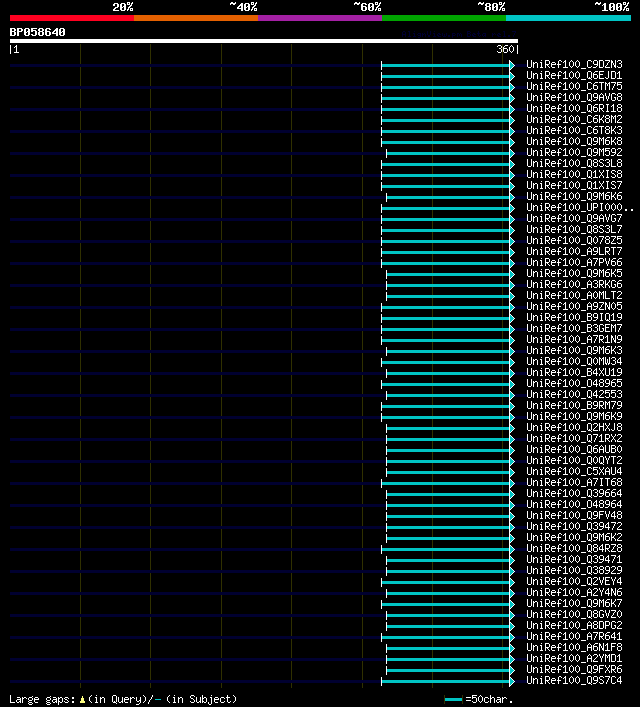This screenshot has height=707, width=640.
Task: Click the UniRef100_Q9M6K6 label
Action: click(574, 197)
